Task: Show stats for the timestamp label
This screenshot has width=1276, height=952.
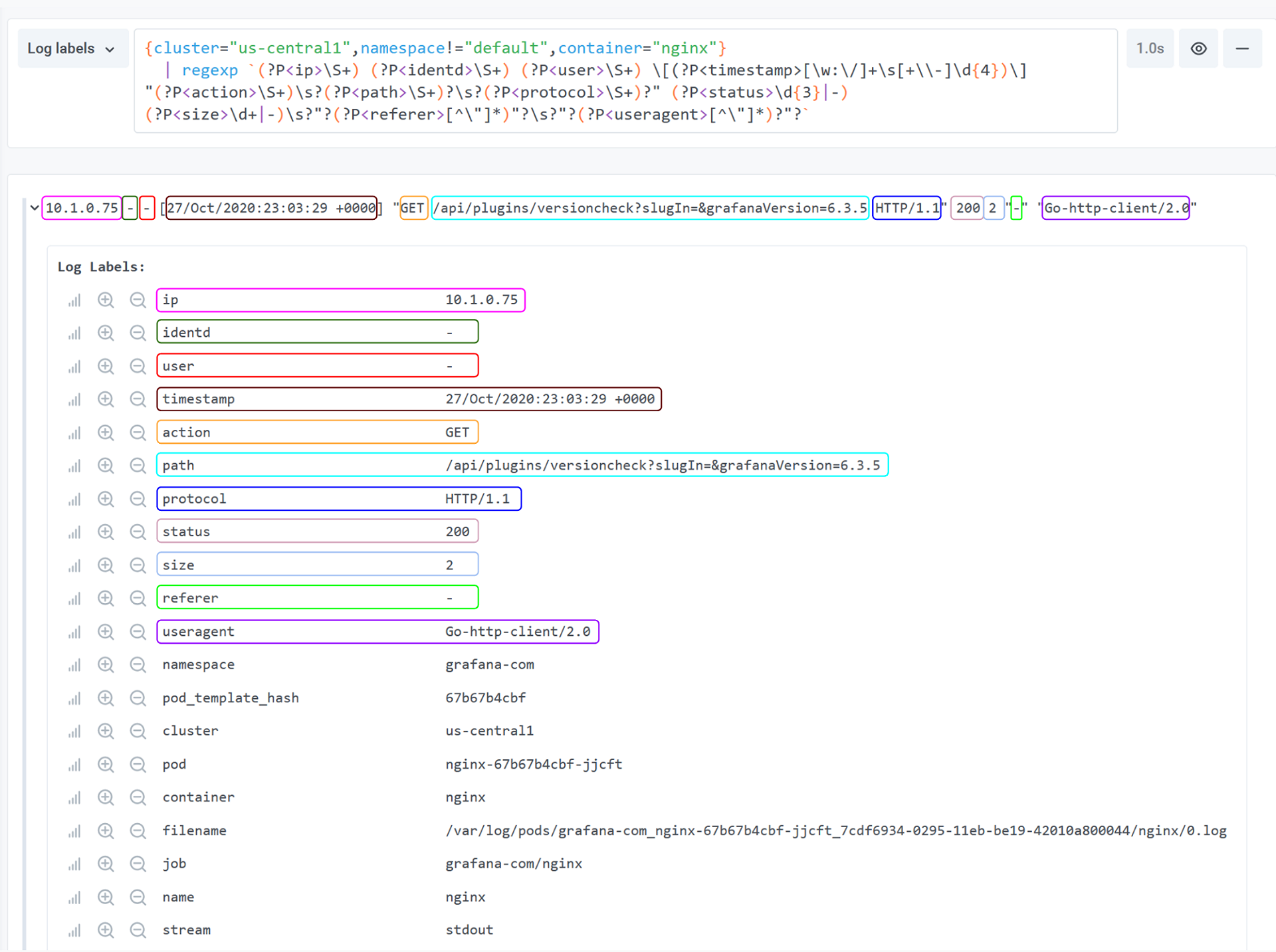Action: pos(74,399)
